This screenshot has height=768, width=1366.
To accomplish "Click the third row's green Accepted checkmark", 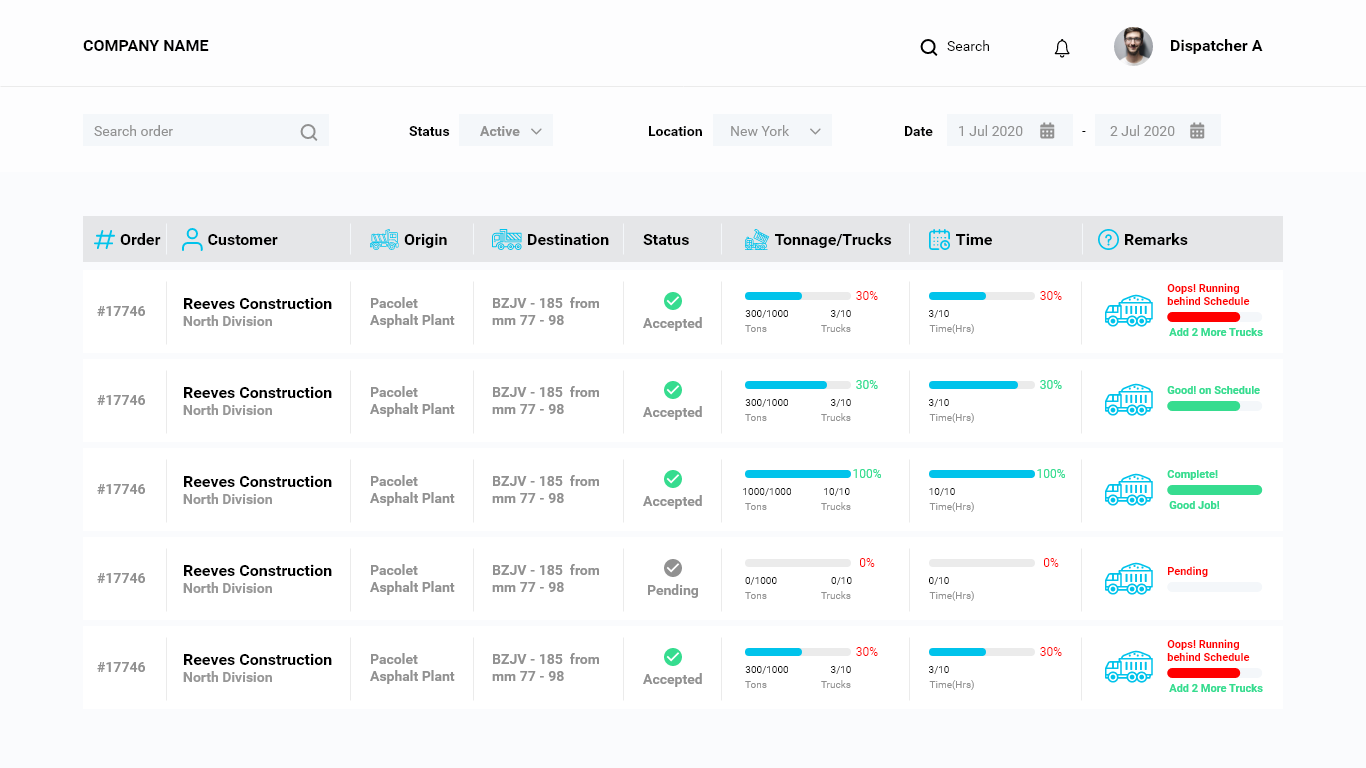I will click(x=673, y=479).
